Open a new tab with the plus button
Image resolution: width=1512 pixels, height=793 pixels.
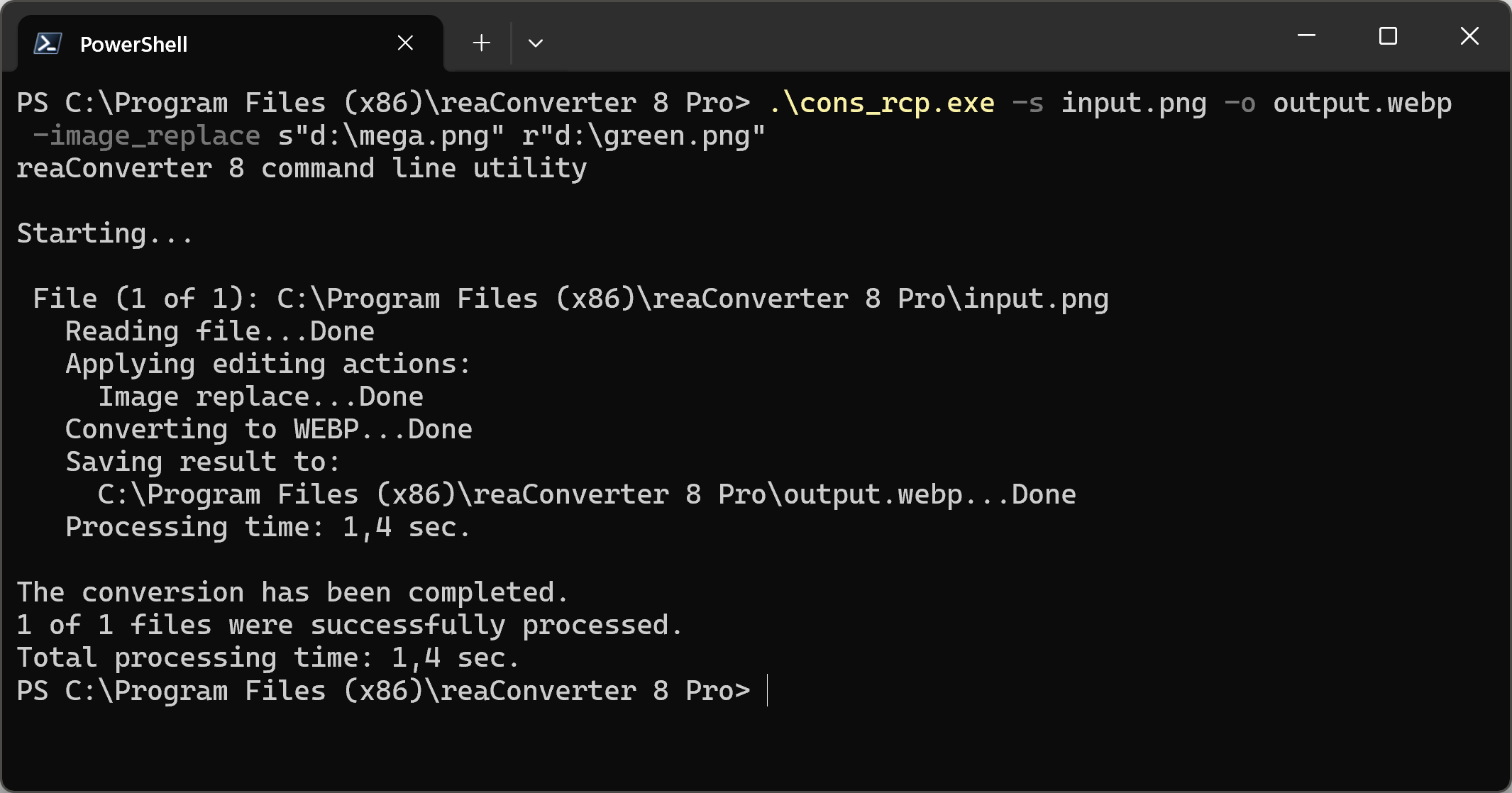tap(481, 43)
